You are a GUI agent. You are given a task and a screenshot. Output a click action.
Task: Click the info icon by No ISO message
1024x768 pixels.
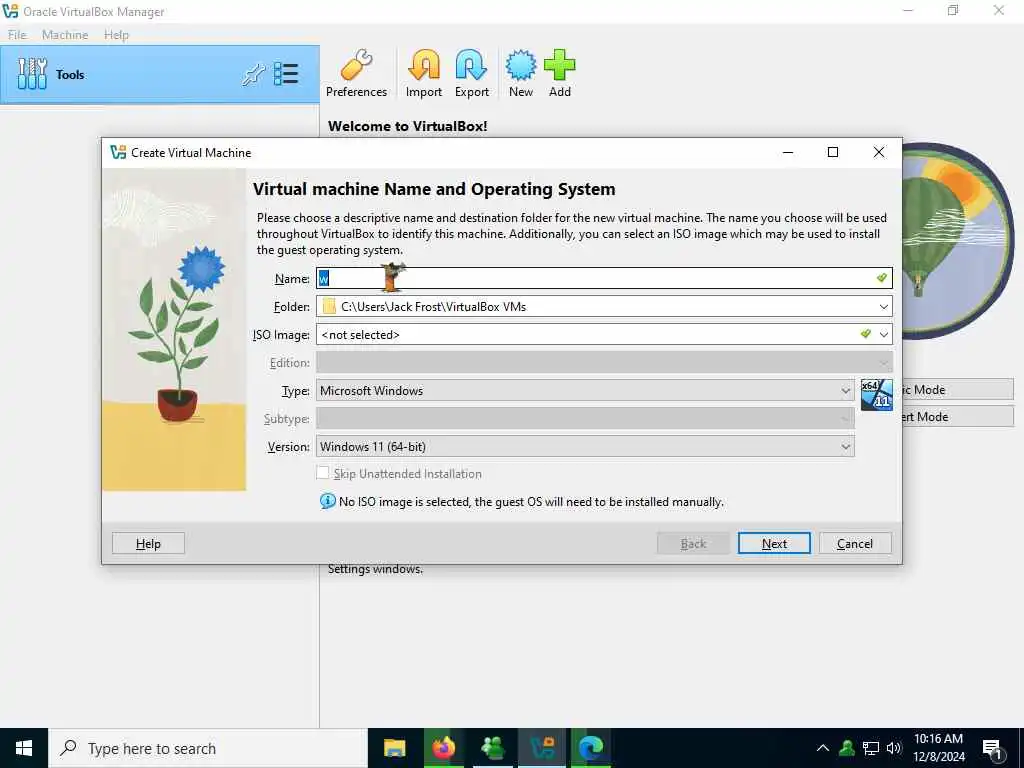[x=327, y=502]
